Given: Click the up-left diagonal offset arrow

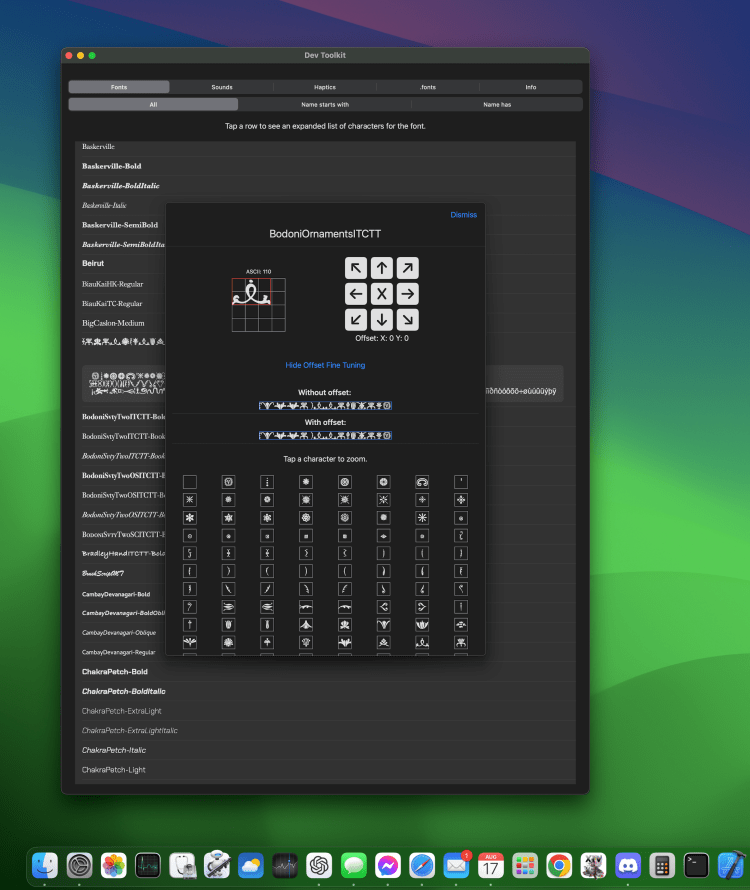Looking at the screenshot, I should pyautogui.click(x=356, y=268).
